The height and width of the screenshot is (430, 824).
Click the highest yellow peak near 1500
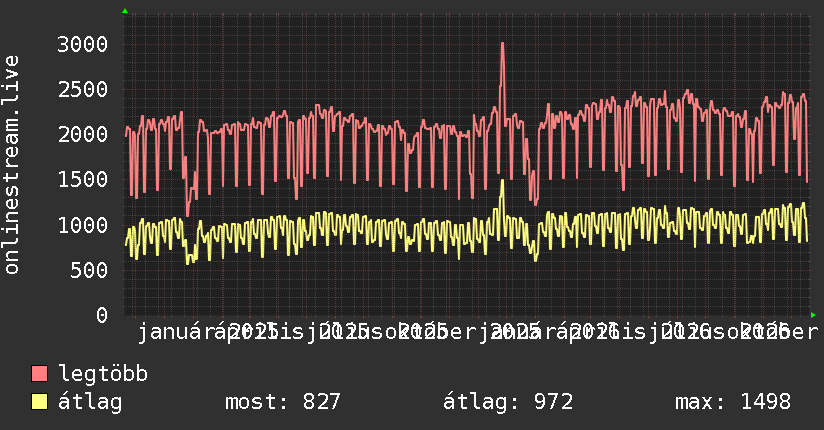[502, 181]
